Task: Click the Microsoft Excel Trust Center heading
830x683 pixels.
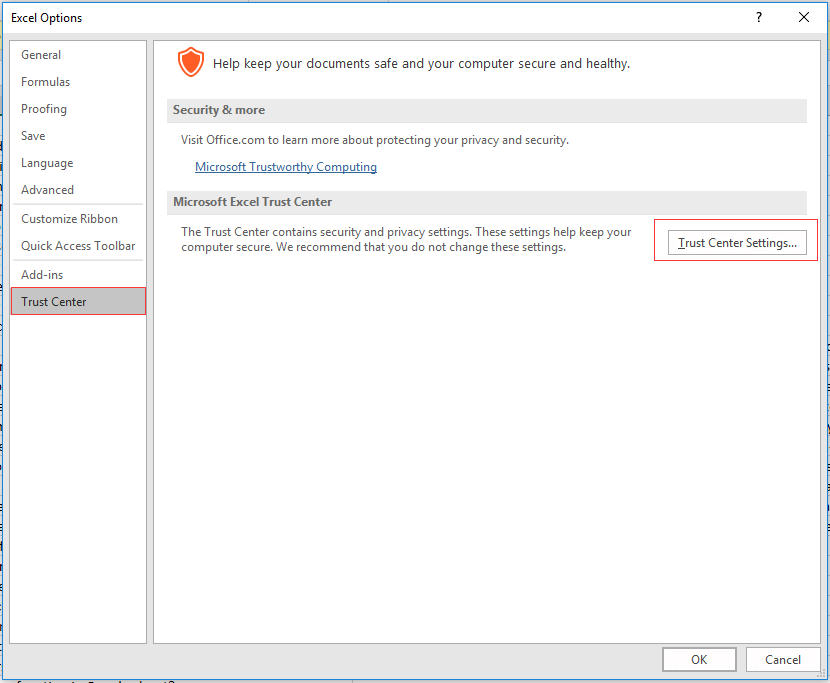Action: tap(252, 202)
